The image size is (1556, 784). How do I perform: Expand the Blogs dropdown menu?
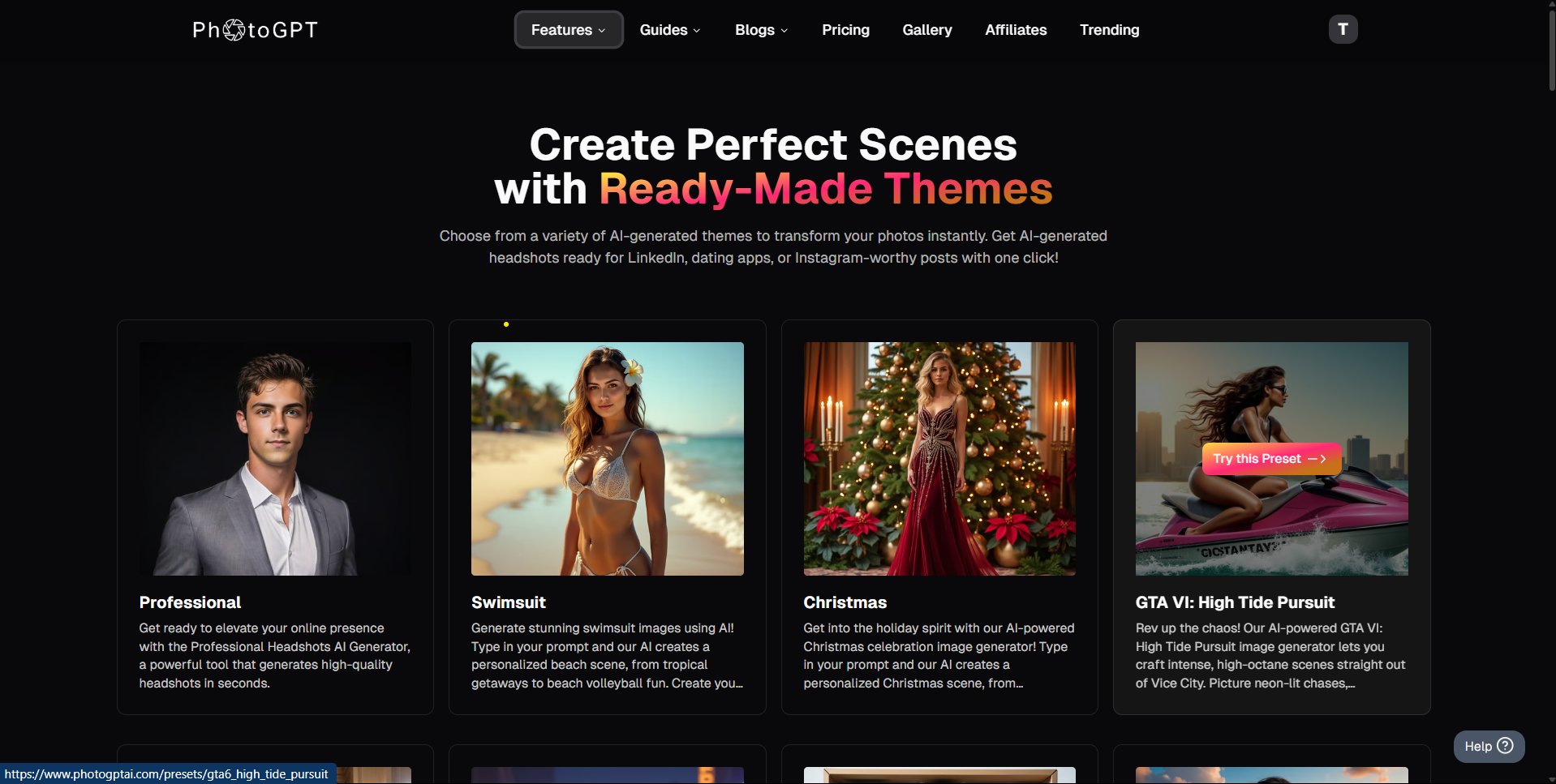click(762, 30)
